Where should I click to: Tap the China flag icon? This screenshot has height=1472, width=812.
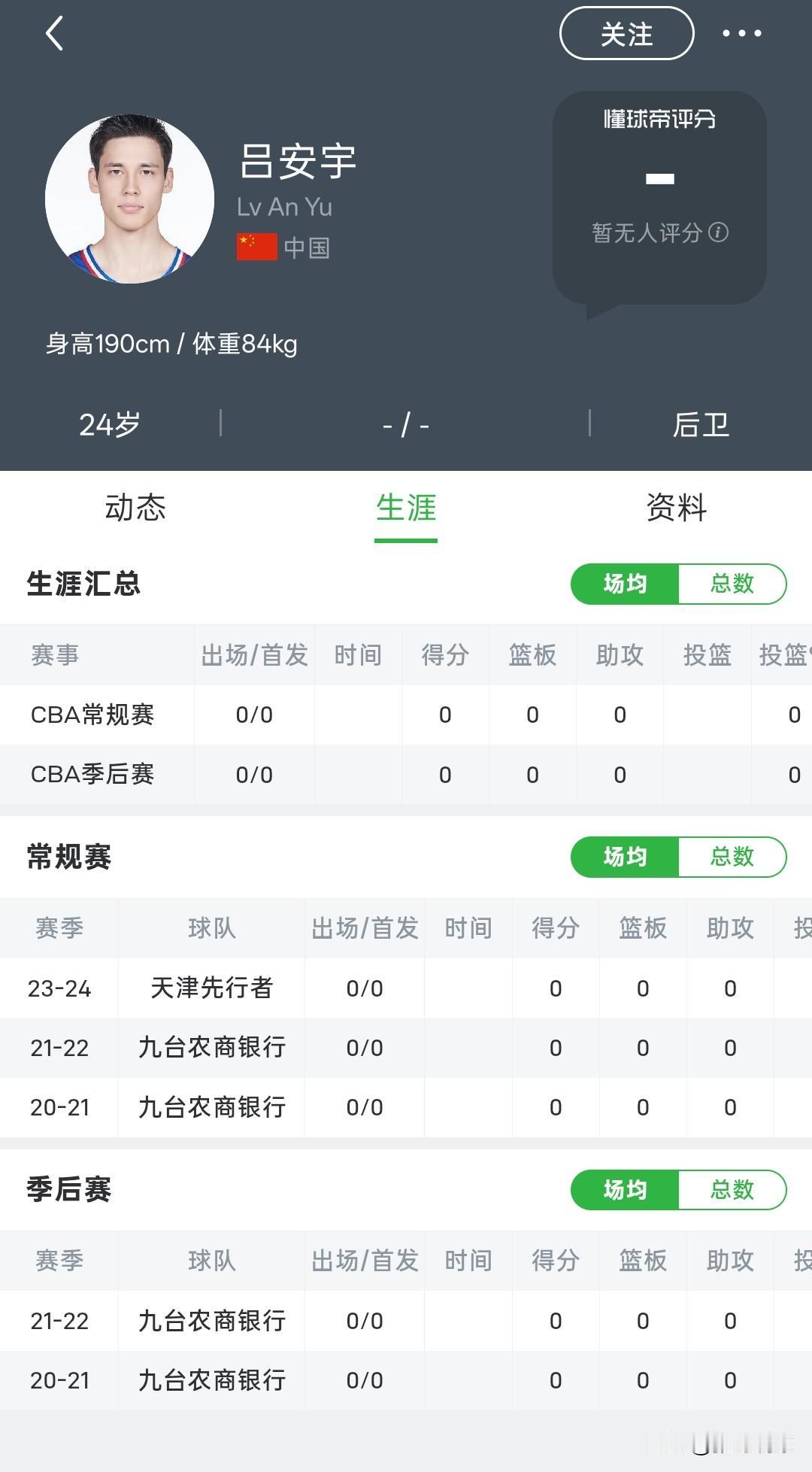[257, 247]
